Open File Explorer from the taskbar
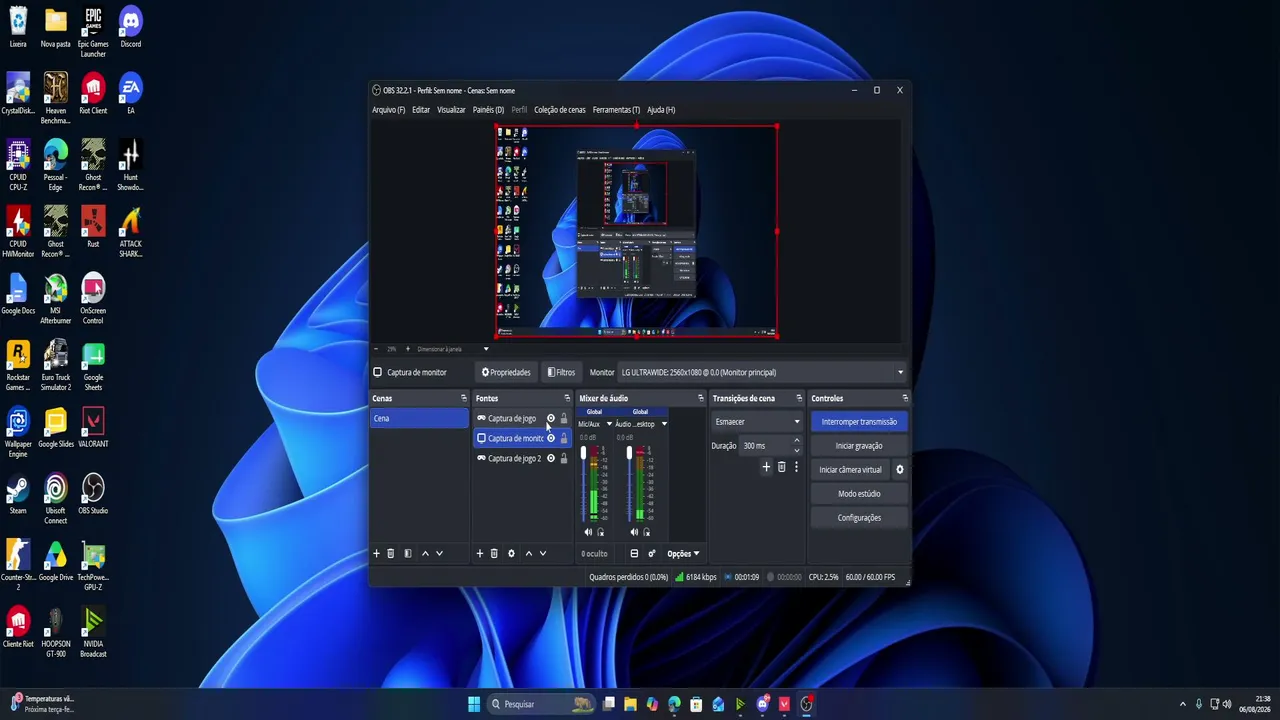 [630, 704]
